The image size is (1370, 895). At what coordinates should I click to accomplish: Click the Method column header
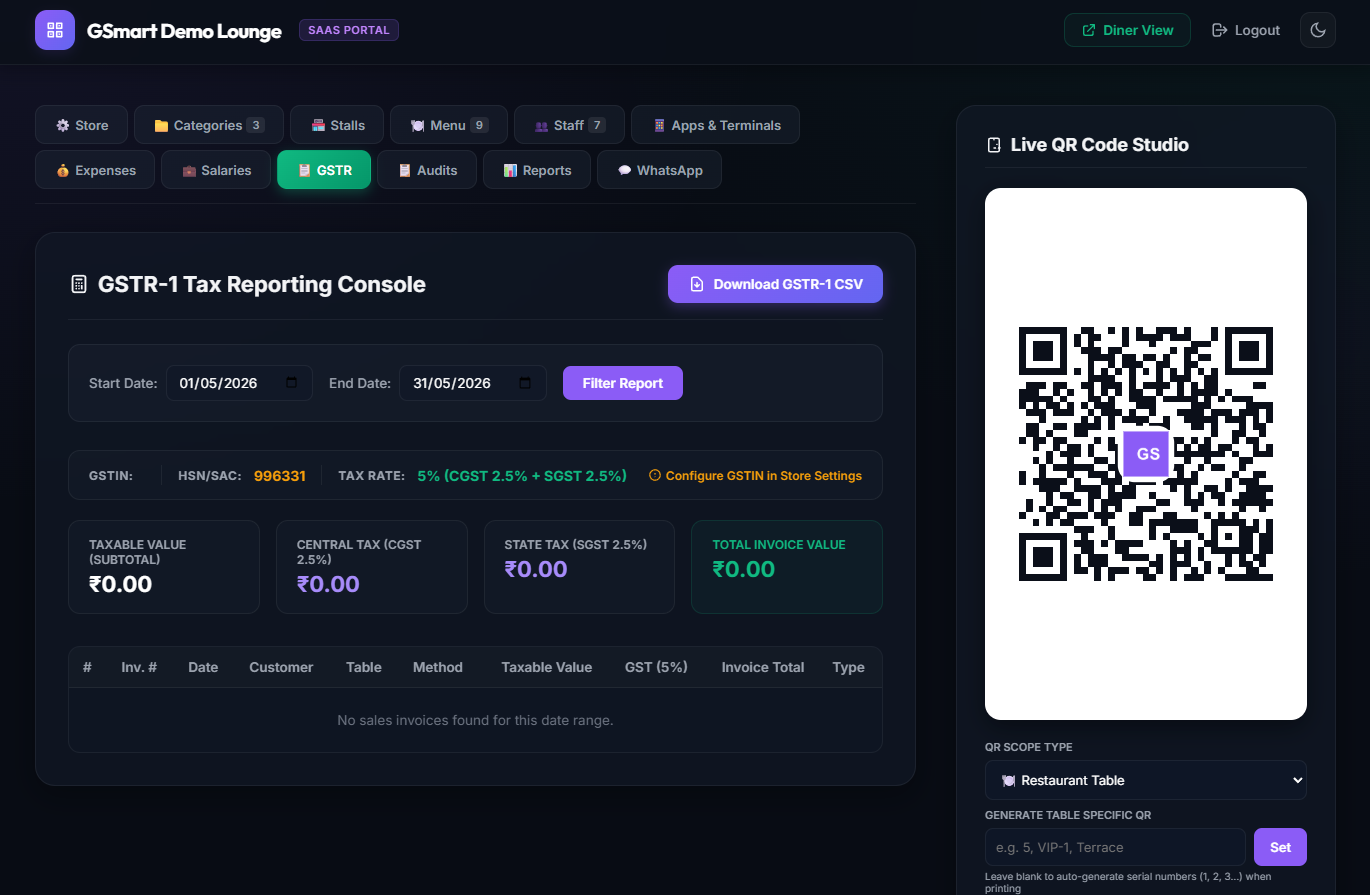point(438,667)
